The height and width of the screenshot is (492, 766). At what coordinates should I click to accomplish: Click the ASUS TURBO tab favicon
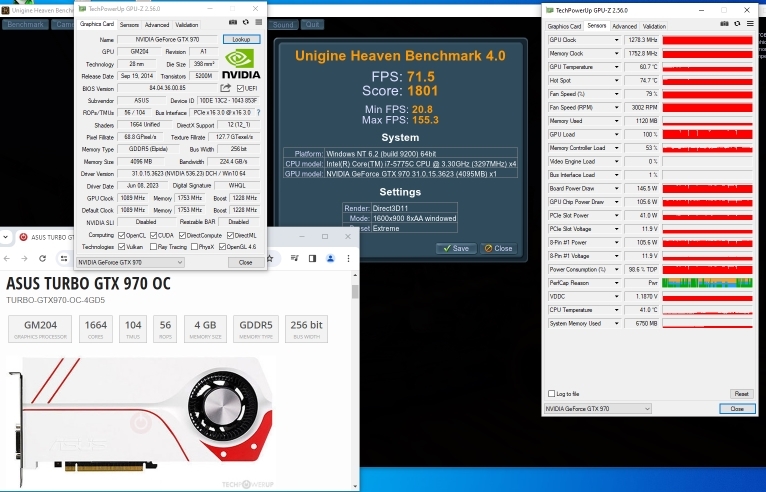point(23,237)
